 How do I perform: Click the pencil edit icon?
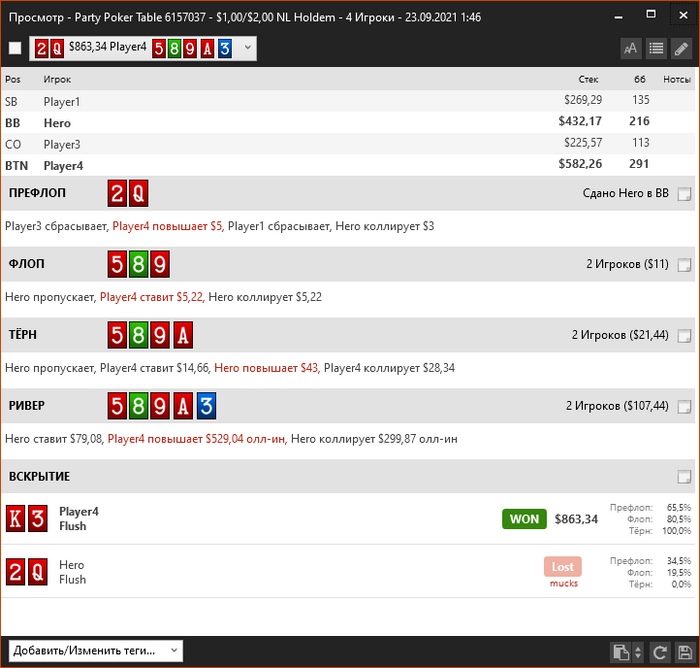pos(681,48)
